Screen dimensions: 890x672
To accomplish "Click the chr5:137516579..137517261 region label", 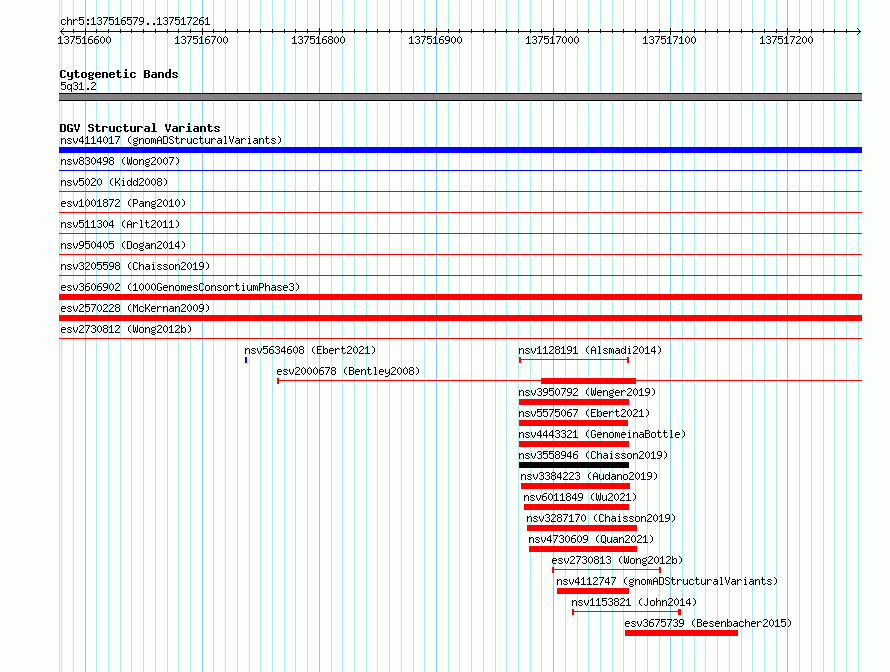I will tap(135, 21).
